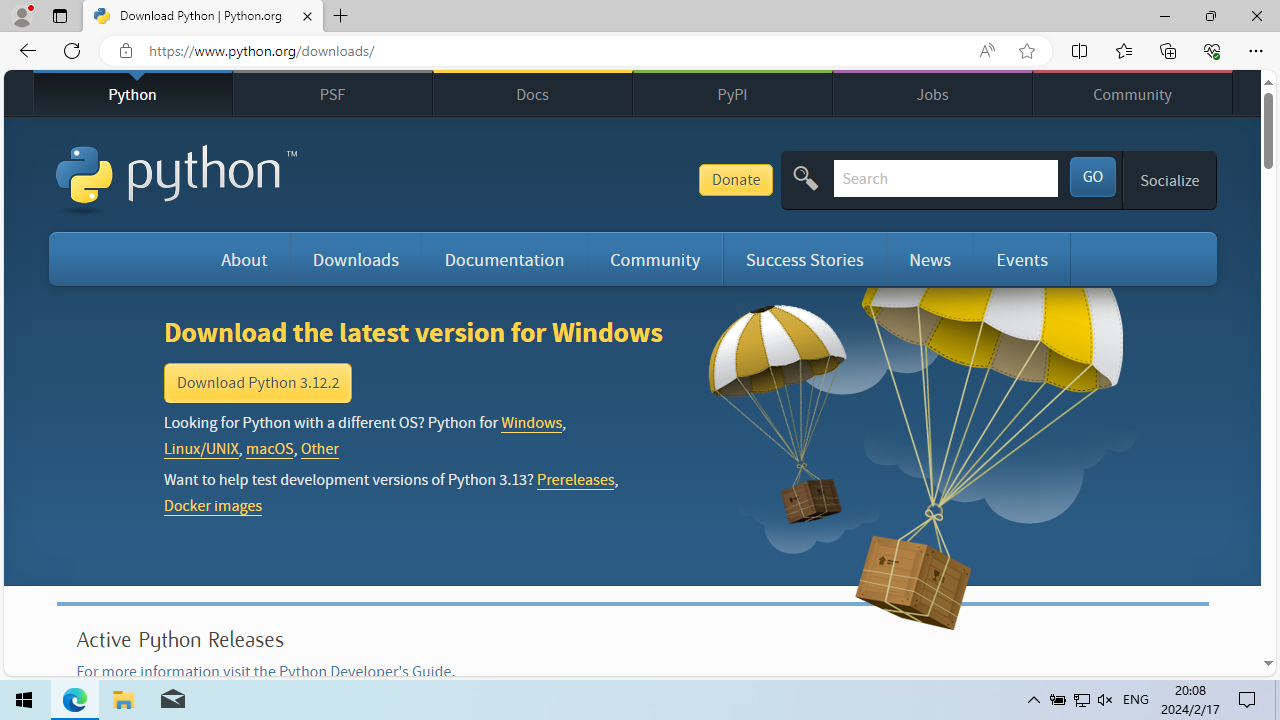
Task: Click the page scrollbar up arrow
Action: click(1268, 82)
